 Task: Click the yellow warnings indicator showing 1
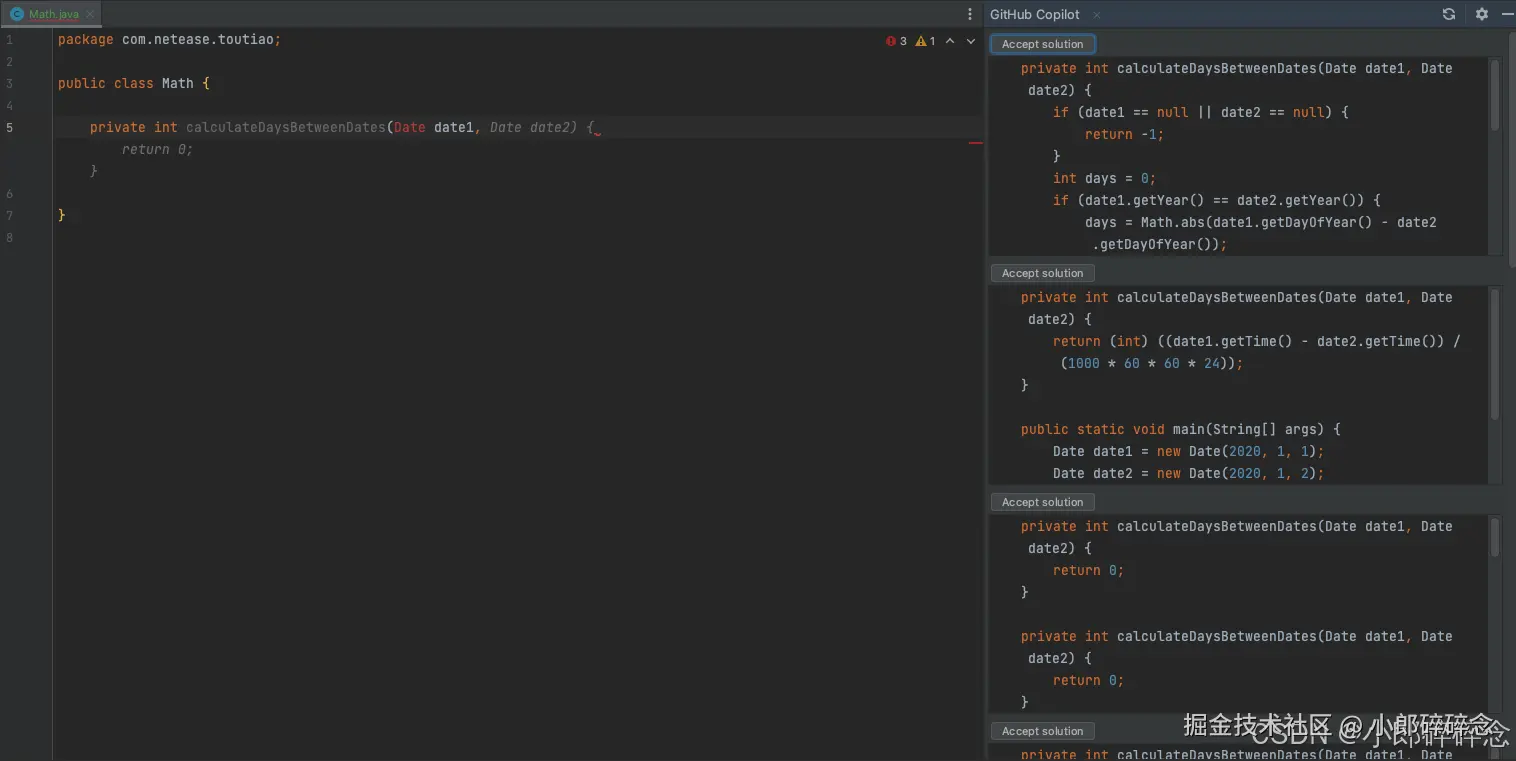tap(925, 41)
